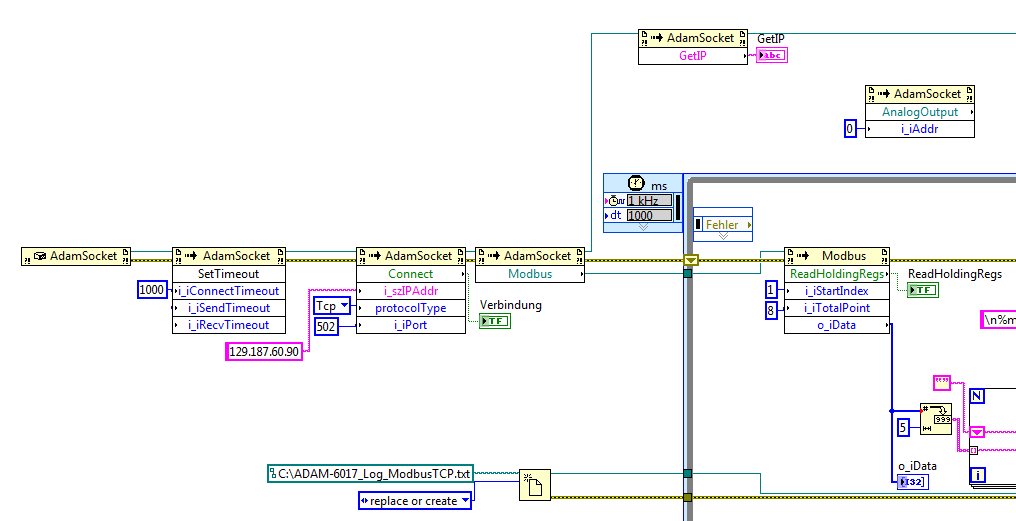Click the GetIP AdamSocket node header
Screen dimensions: 1016x521
pos(693,38)
